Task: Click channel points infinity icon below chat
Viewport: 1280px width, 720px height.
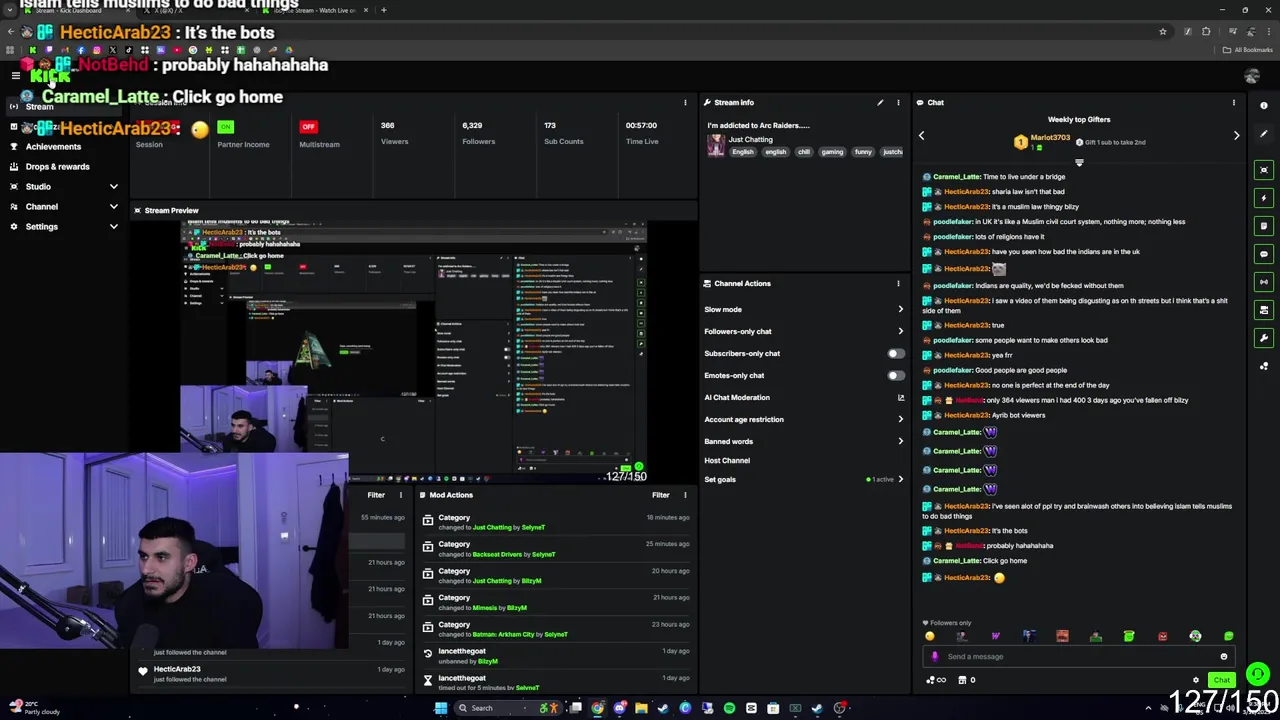Action: 936,680
